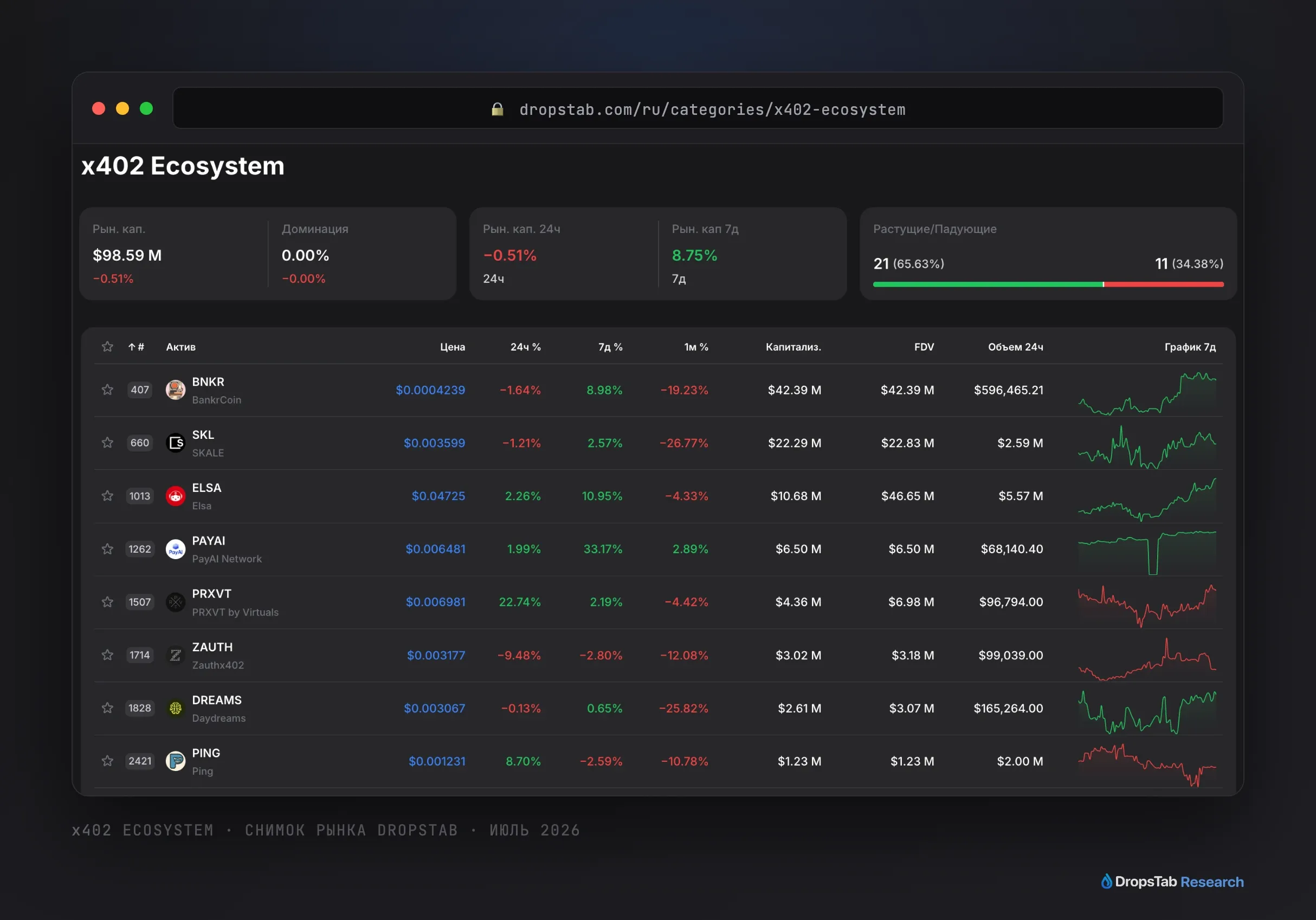Open the PRXVT asset page
1316x920 pixels.
211,593
